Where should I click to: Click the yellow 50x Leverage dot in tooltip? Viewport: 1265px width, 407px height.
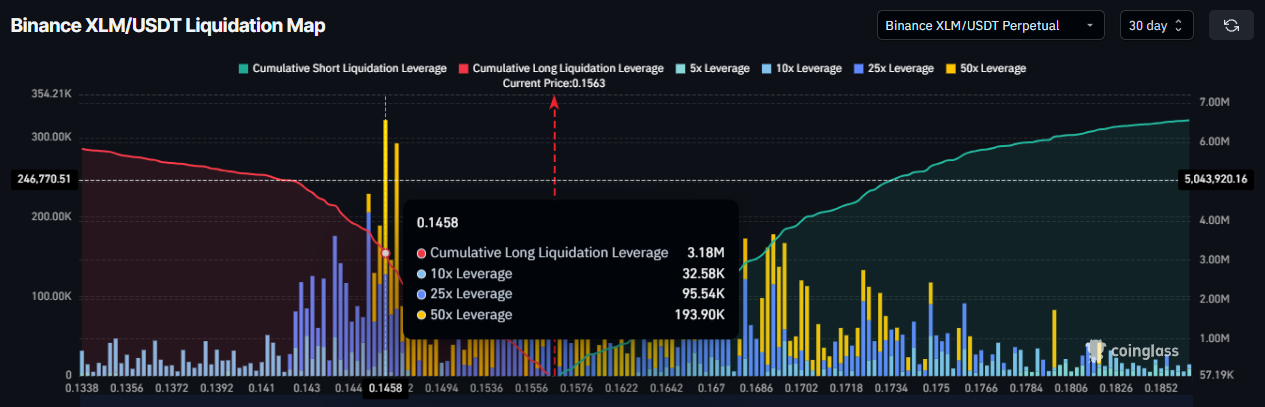(x=421, y=315)
